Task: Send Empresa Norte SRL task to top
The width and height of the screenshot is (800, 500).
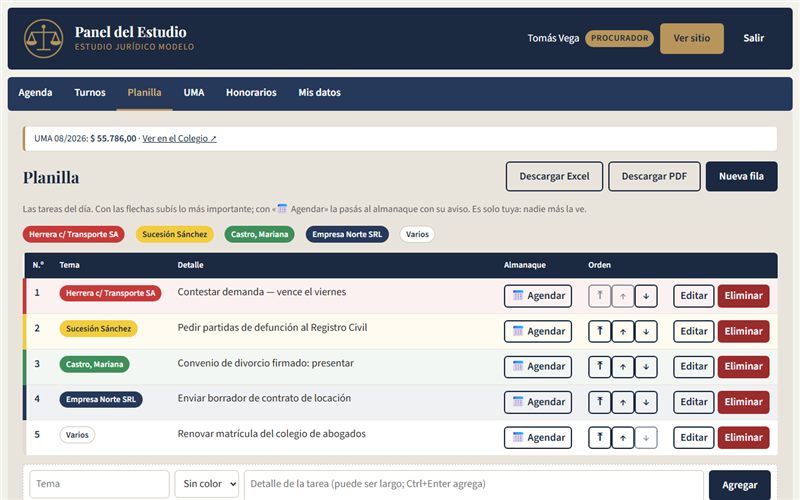Action: (599, 402)
